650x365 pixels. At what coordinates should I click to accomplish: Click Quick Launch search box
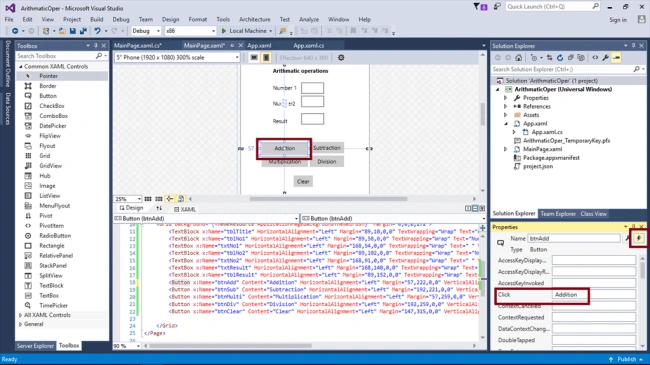[x=552, y=7]
